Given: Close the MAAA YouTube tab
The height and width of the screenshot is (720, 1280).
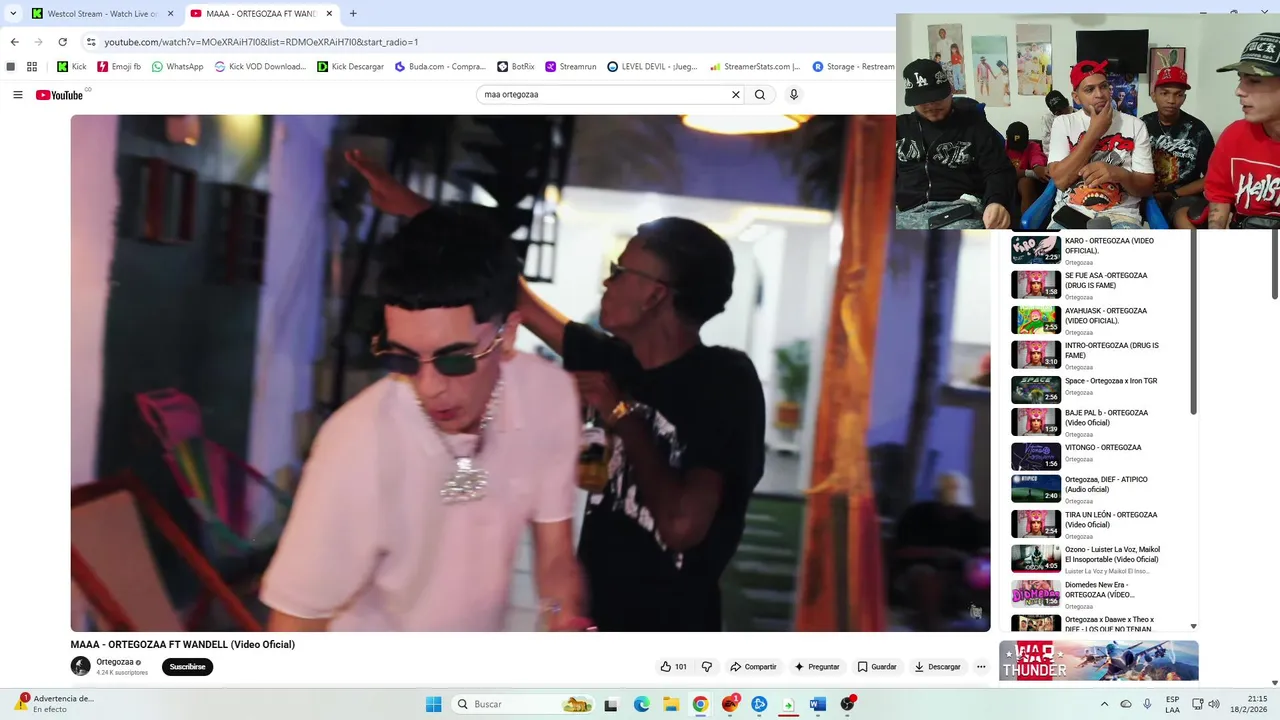Looking at the screenshot, I should click(329, 14).
